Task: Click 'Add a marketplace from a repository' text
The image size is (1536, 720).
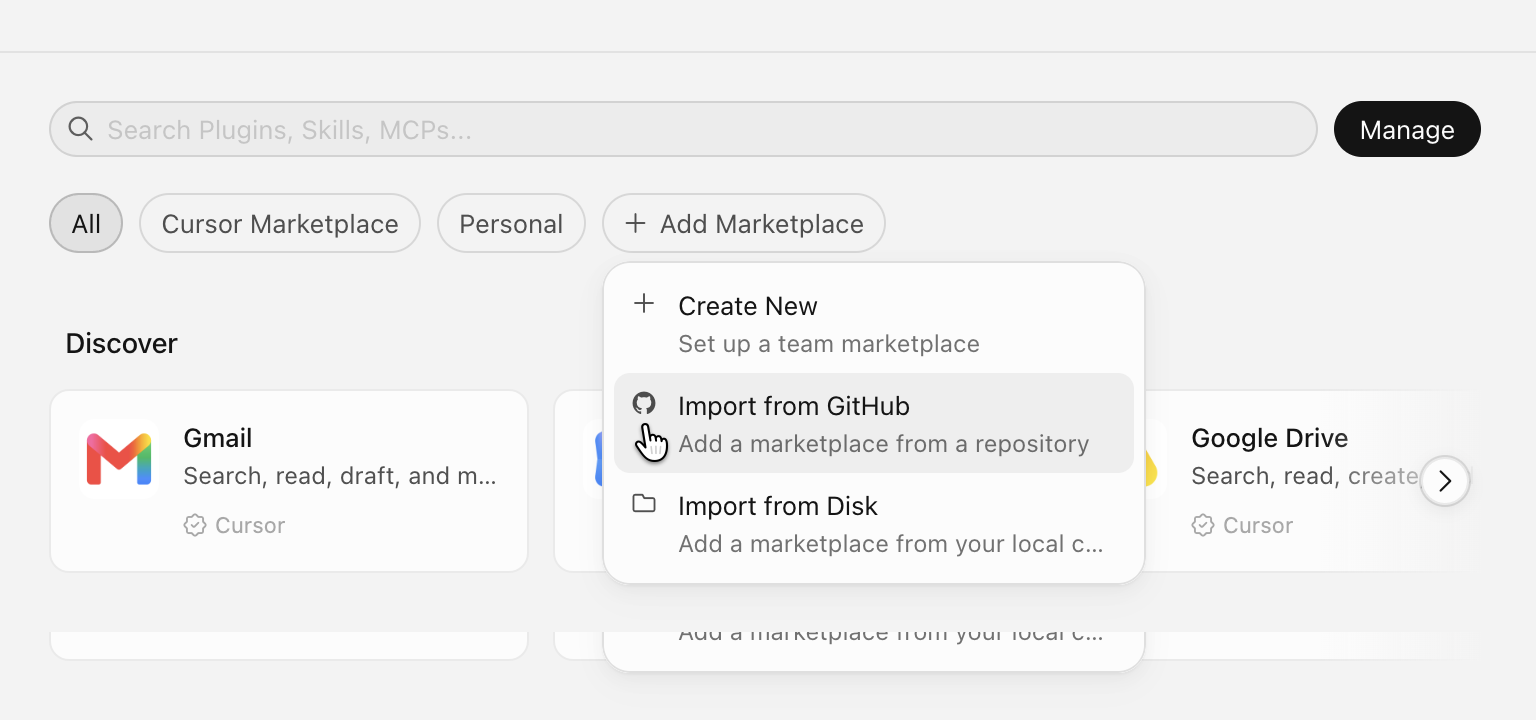Action: coord(884,444)
